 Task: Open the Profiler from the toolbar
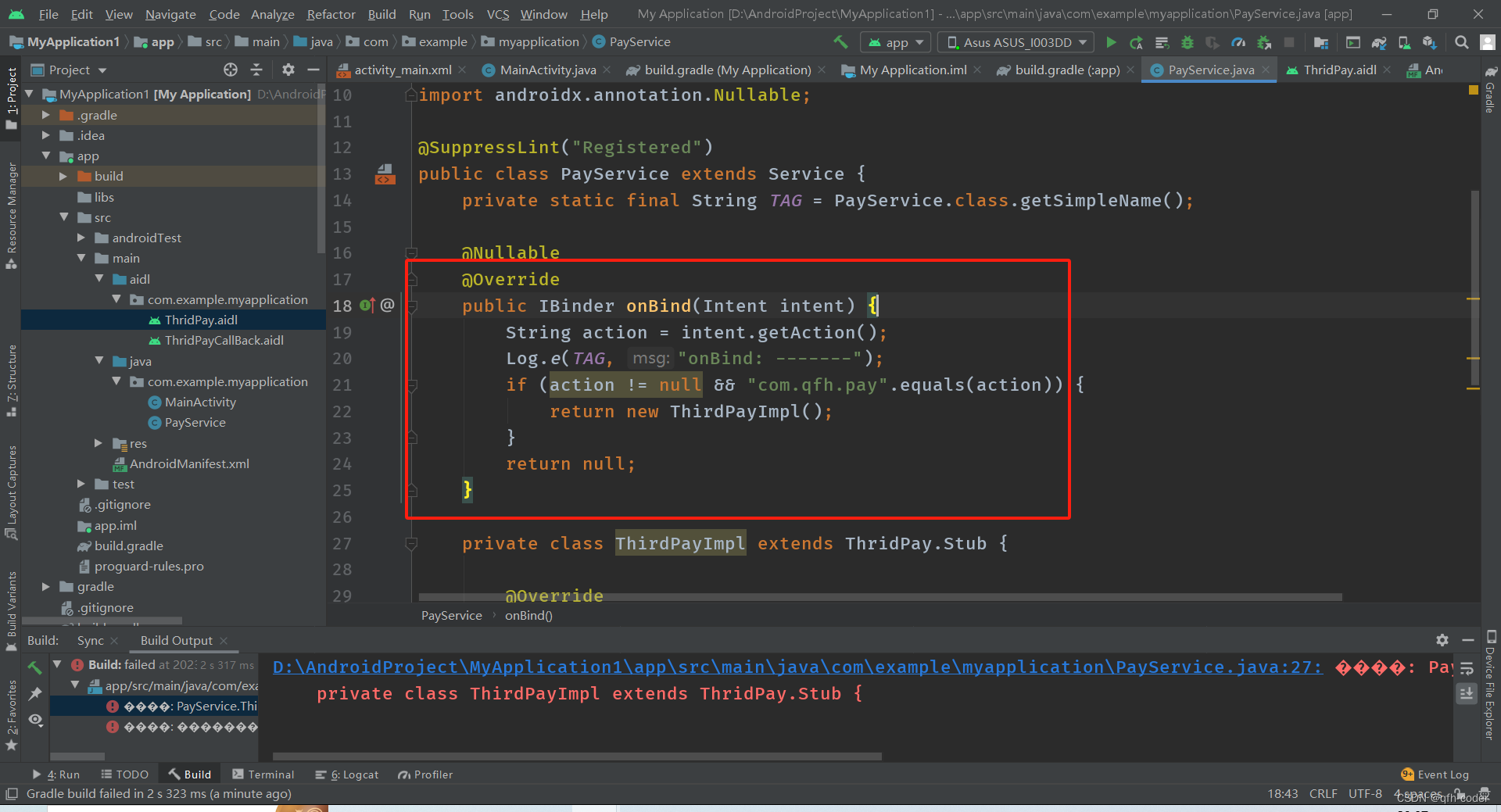pos(1238,42)
